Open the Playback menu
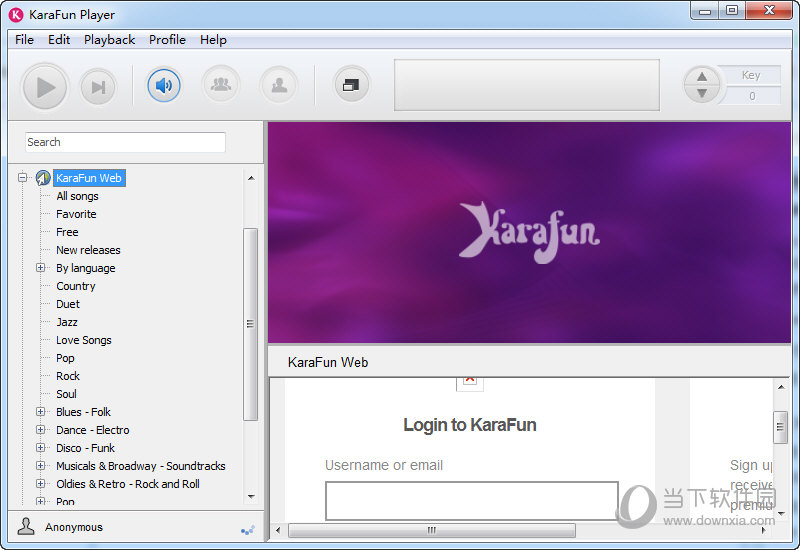The image size is (800, 550). [x=109, y=40]
